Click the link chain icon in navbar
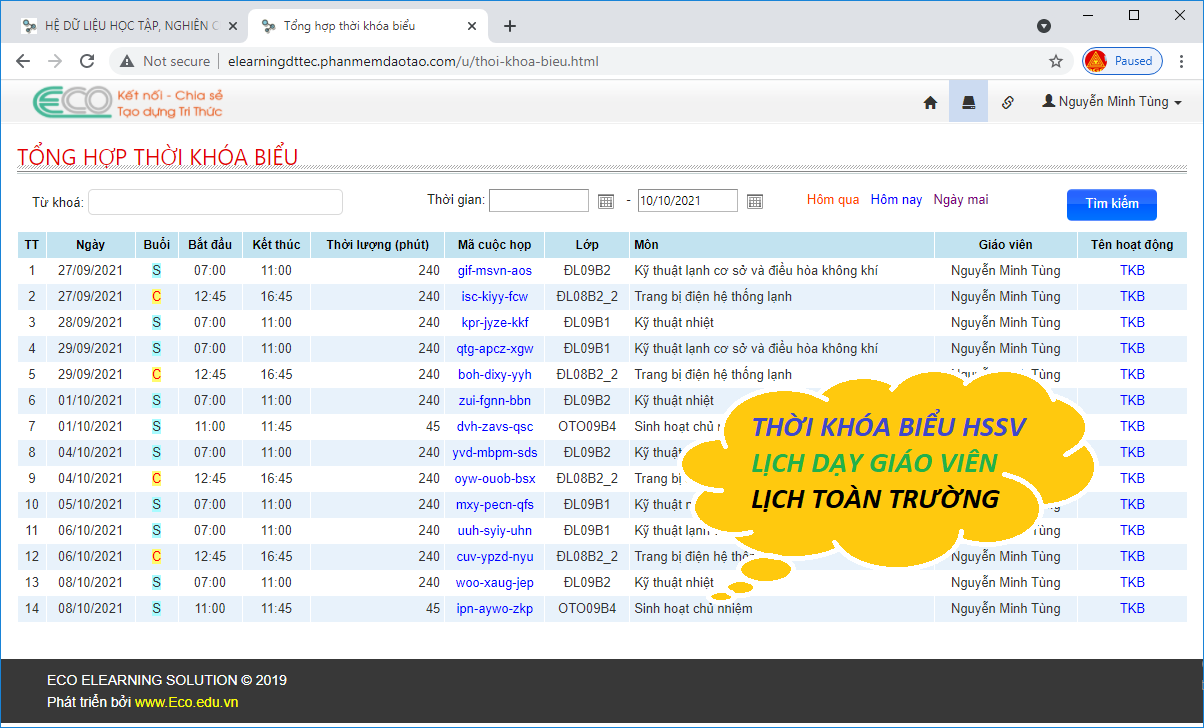This screenshot has width=1204, height=728. [1008, 102]
